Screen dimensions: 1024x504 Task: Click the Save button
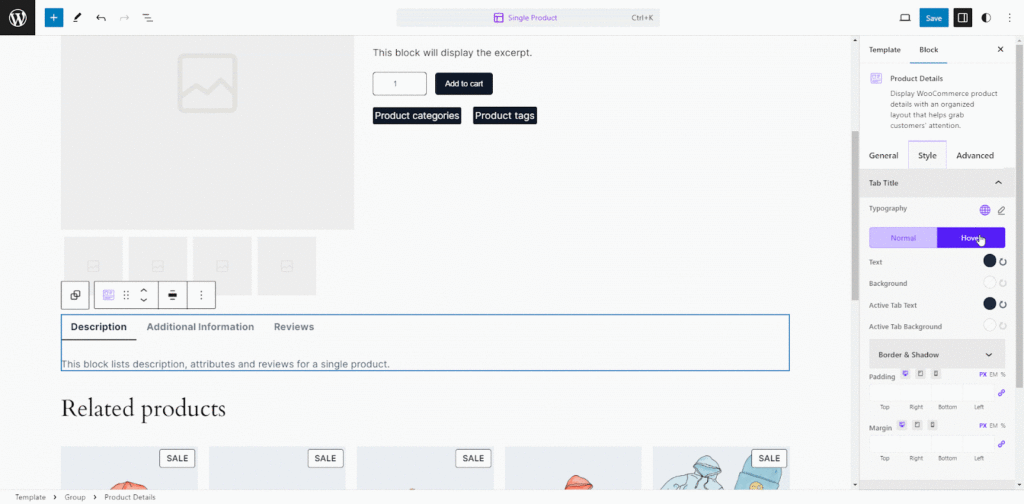pyautogui.click(x=934, y=18)
